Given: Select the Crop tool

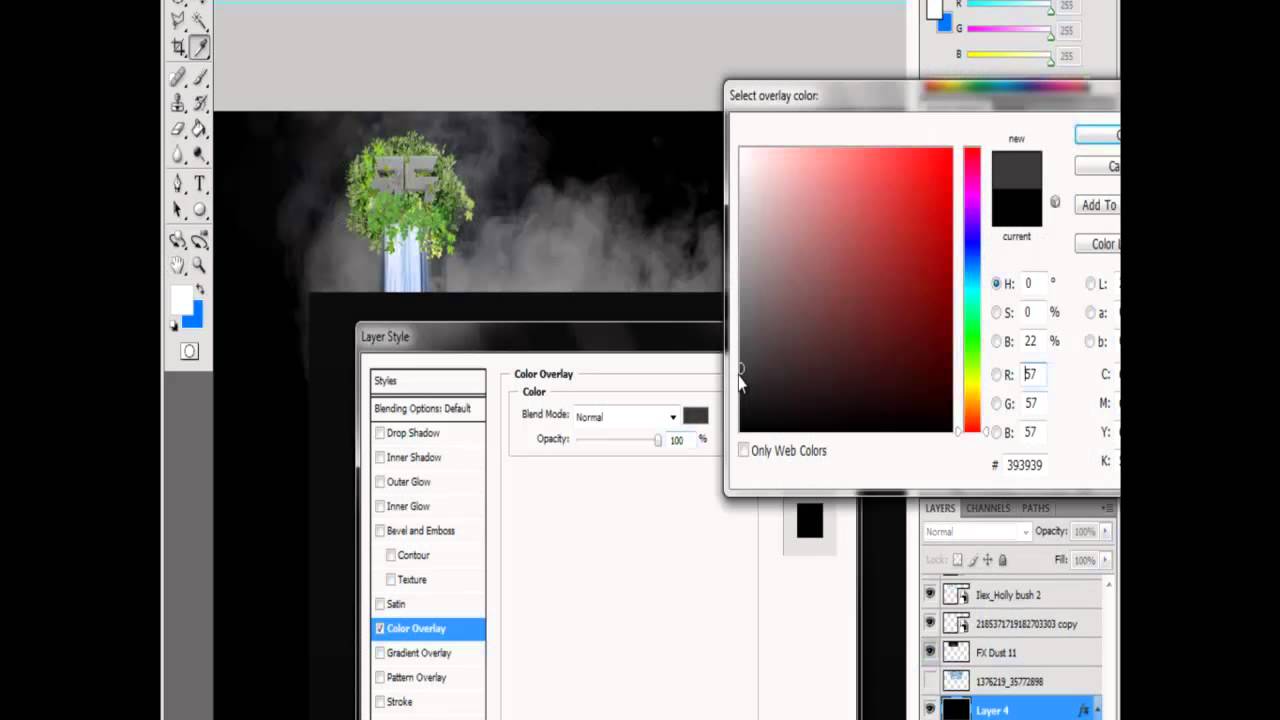Looking at the screenshot, I should pyautogui.click(x=178, y=46).
